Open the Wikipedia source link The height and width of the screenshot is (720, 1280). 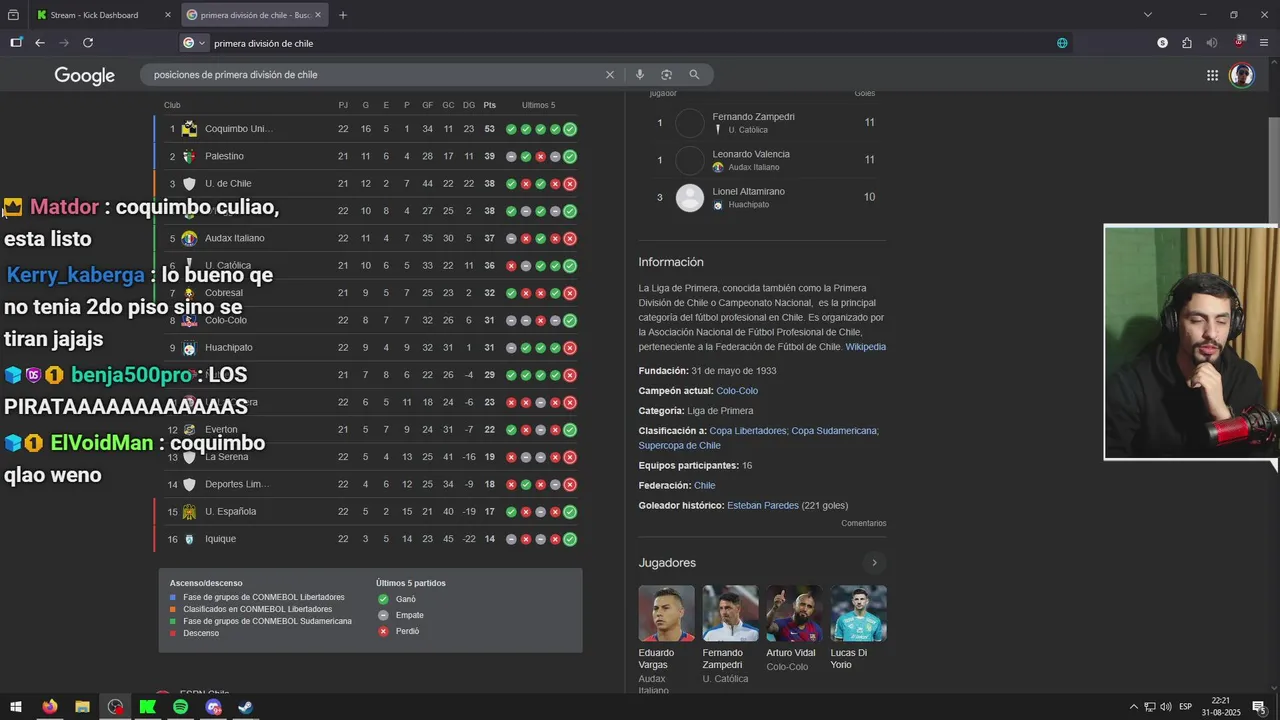865,347
